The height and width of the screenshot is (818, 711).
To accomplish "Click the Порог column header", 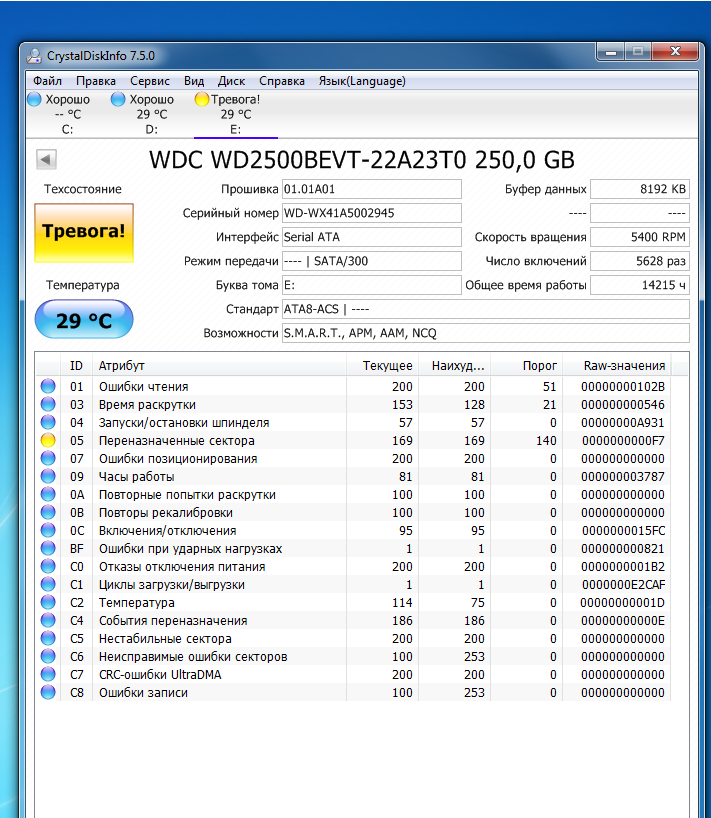I will tap(526, 366).
